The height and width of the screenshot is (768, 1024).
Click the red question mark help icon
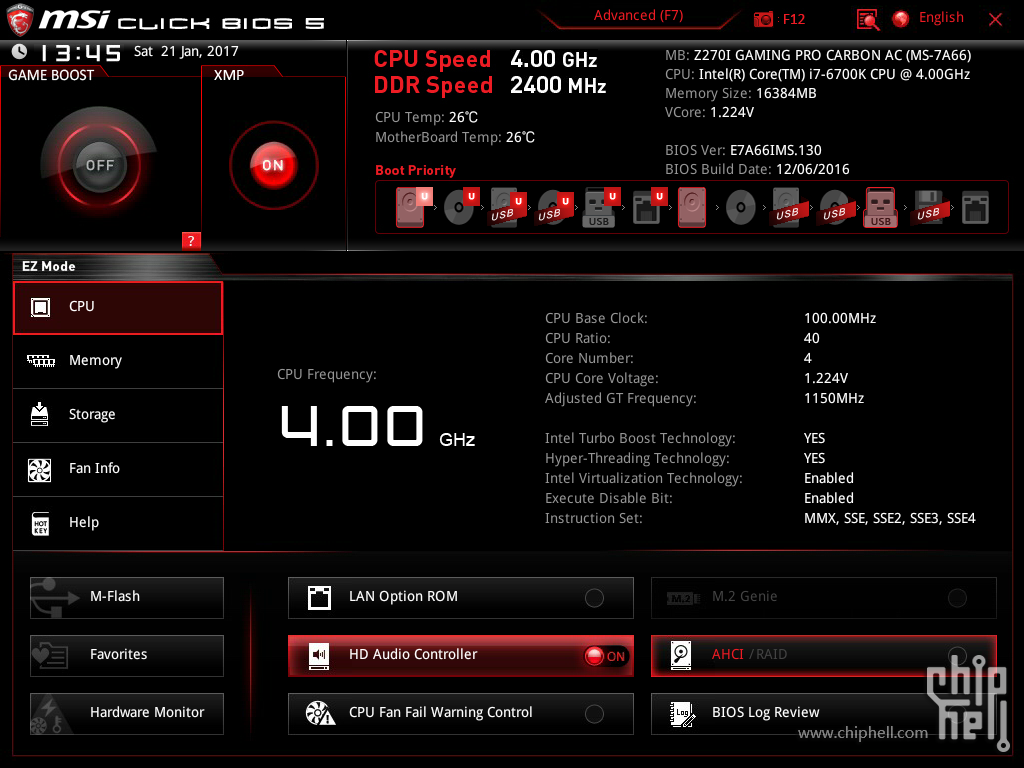point(191,240)
